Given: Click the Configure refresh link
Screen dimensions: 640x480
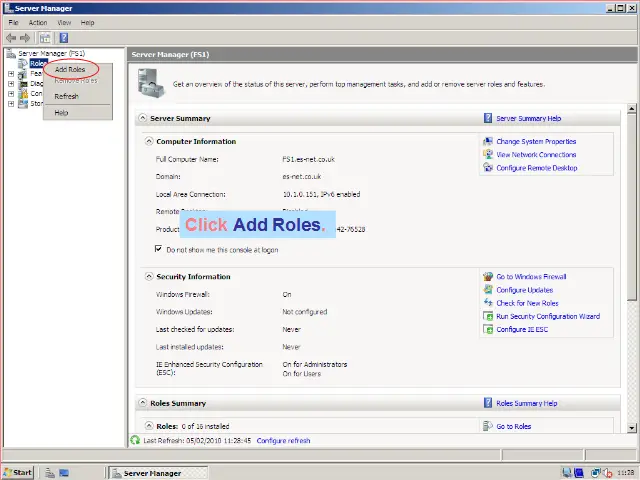Looking at the screenshot, I should [283, 441].
